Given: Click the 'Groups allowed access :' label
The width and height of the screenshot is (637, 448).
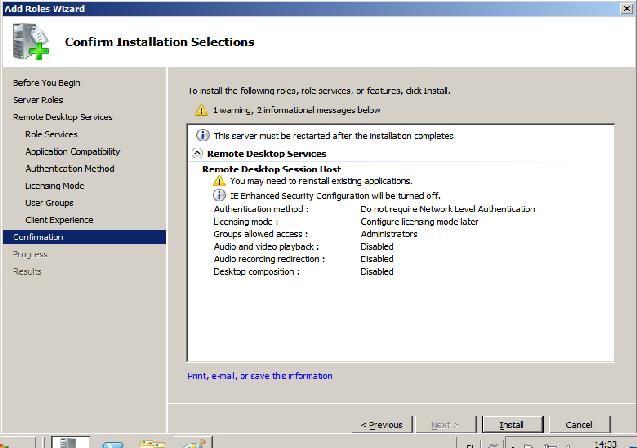Looking at the screenshot, I should pyautogui.click(x=260, y=234).
